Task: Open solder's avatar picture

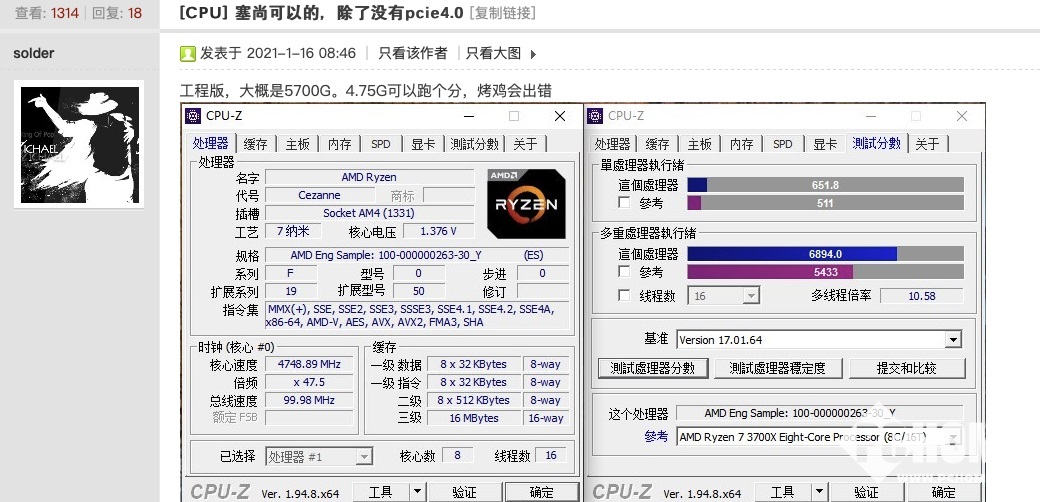Action: point(79,144)
